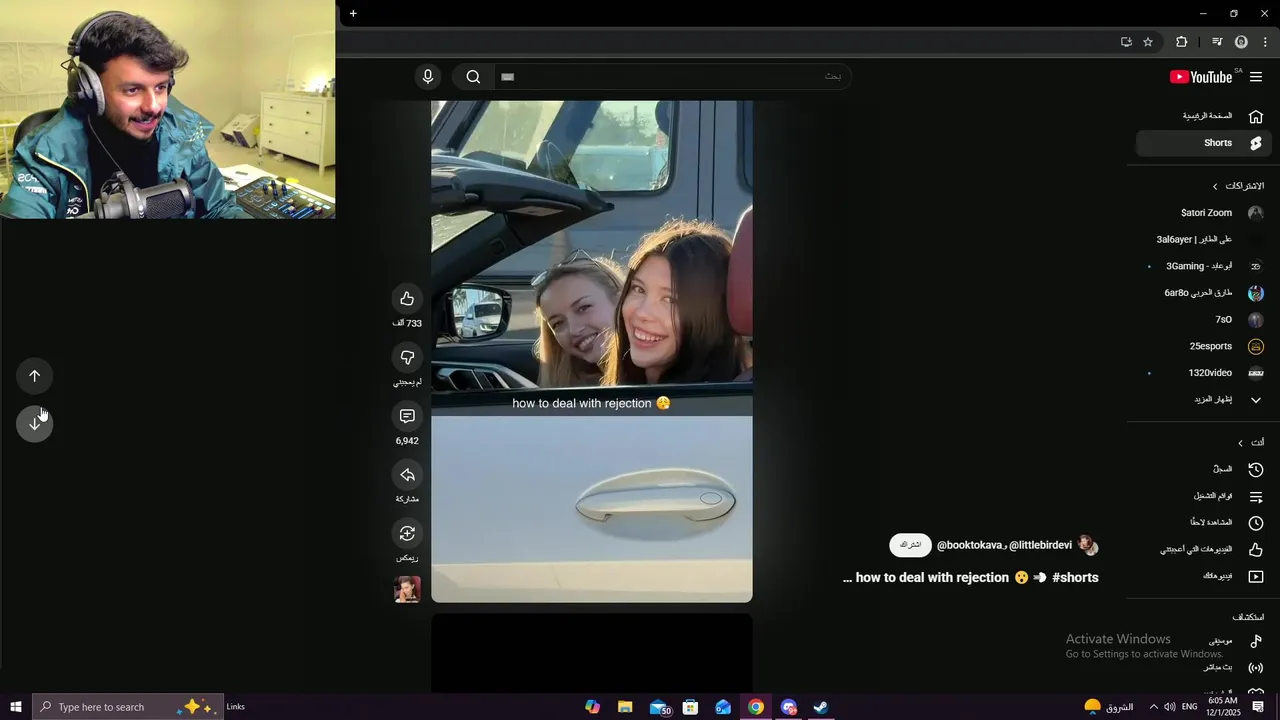1280x720 pixels.
Task: Open the volume control in system tray
Action: [1170, 707]
